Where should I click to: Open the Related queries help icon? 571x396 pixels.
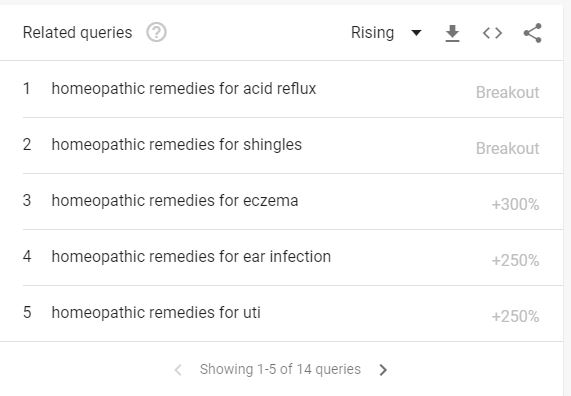156,32
